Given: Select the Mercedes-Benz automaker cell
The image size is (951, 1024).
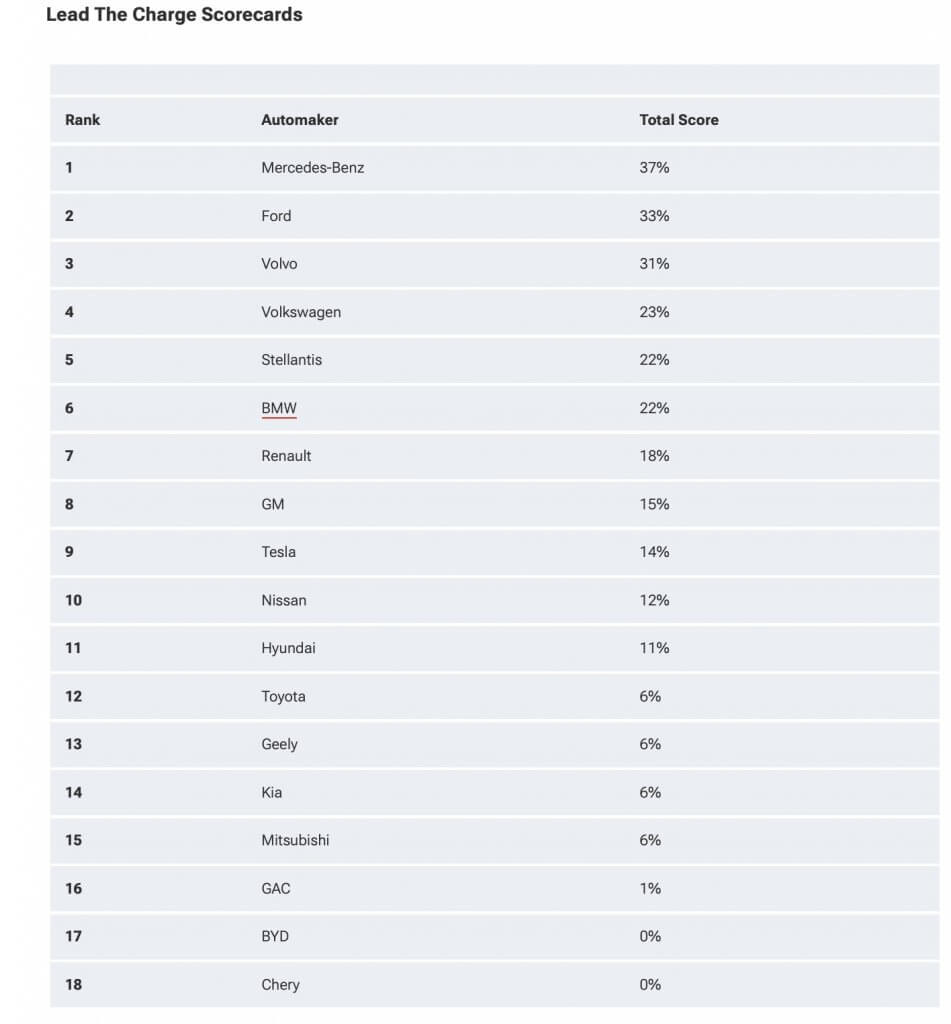Looking at the screenshot, I should click(x=312, y=168).
